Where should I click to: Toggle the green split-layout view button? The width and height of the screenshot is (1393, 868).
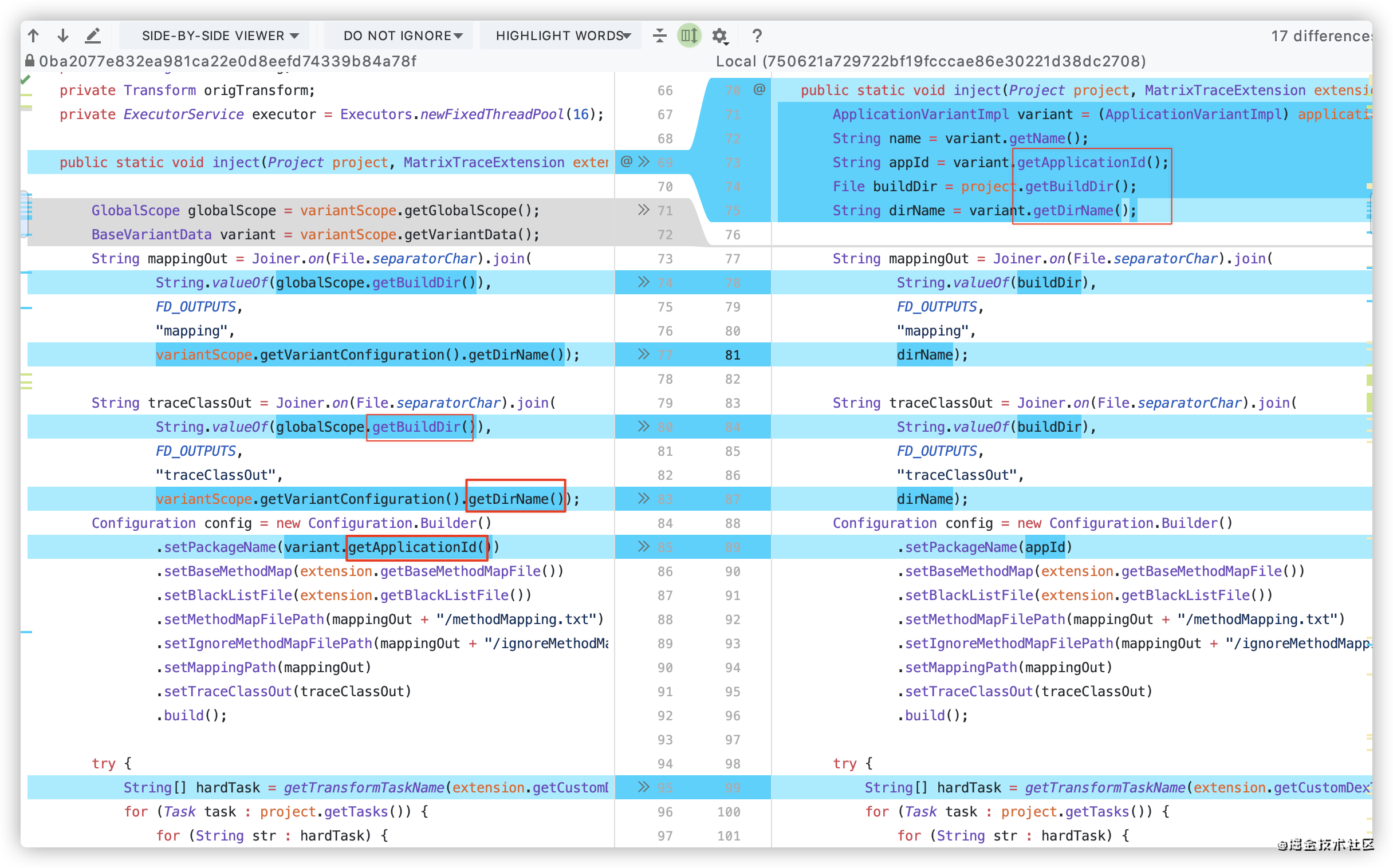689,35
